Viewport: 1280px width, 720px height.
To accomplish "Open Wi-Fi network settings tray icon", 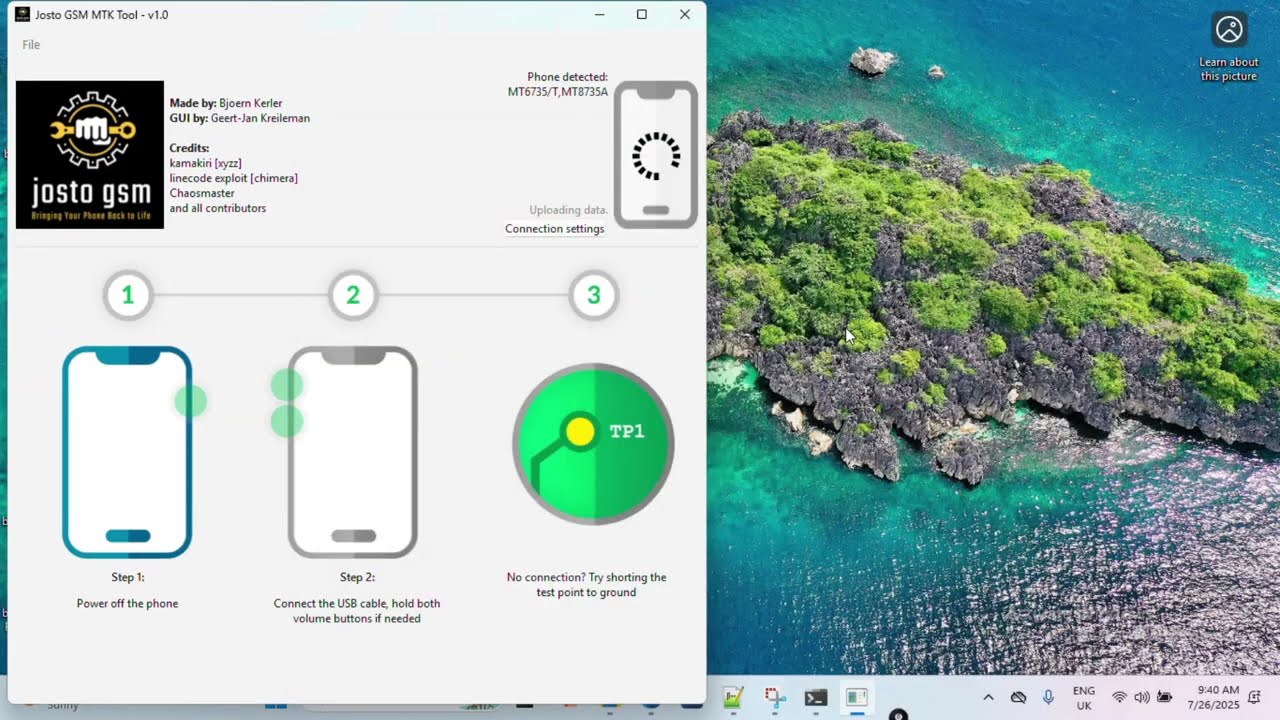I will (1119, 698).
